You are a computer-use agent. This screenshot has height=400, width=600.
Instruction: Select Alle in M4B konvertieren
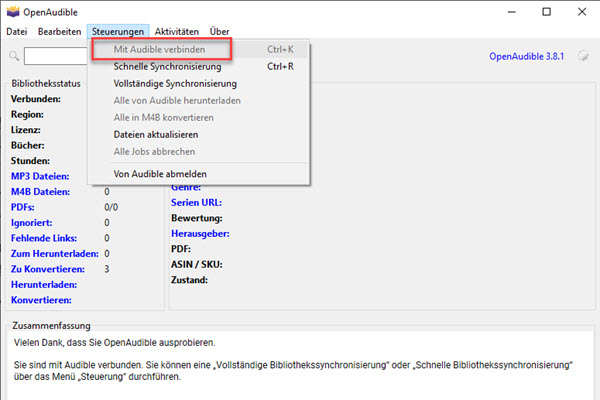[x=198, y=118]
